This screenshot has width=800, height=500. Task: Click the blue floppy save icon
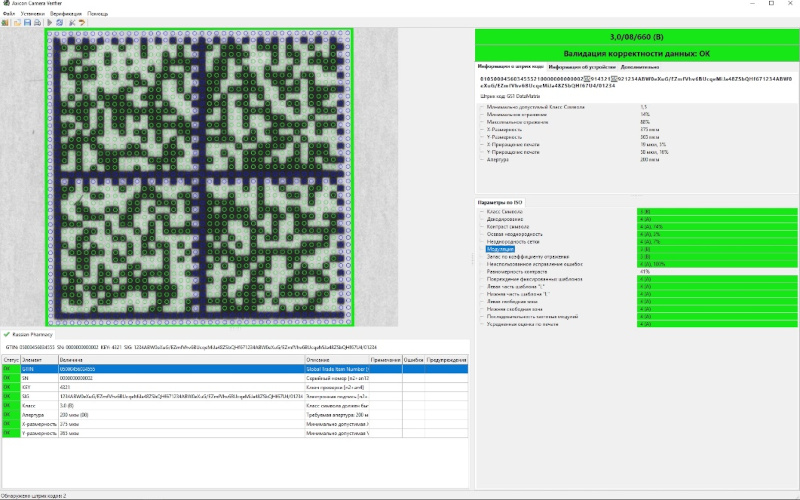[x=27, y=22]
